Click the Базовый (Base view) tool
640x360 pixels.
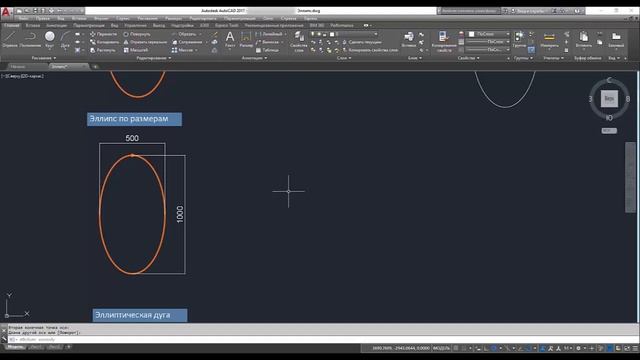[616, 40]
